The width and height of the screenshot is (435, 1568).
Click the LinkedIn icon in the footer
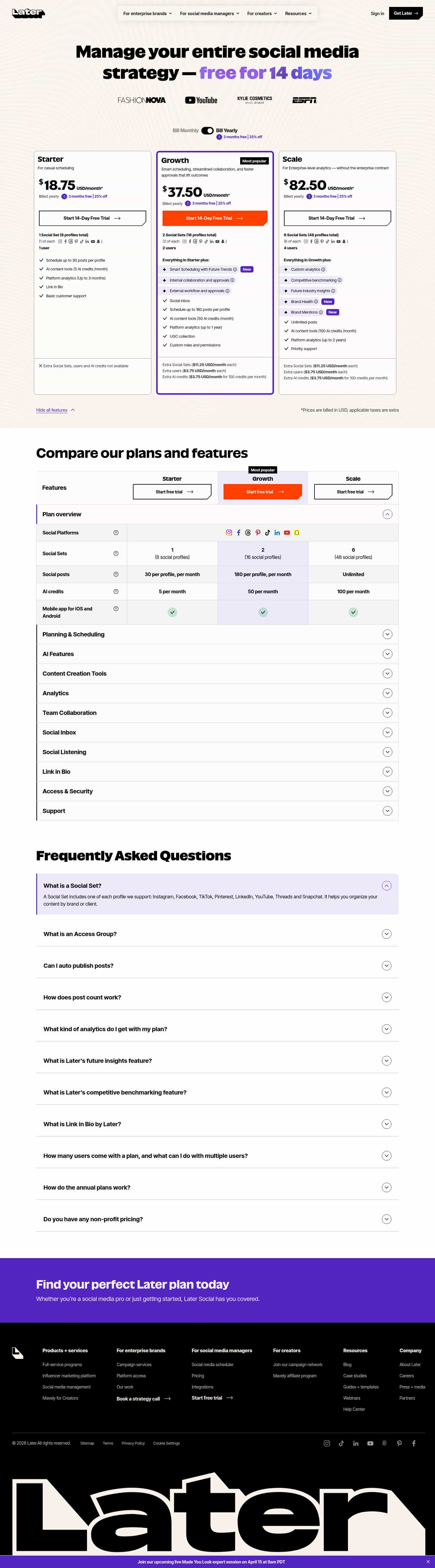356,1443
